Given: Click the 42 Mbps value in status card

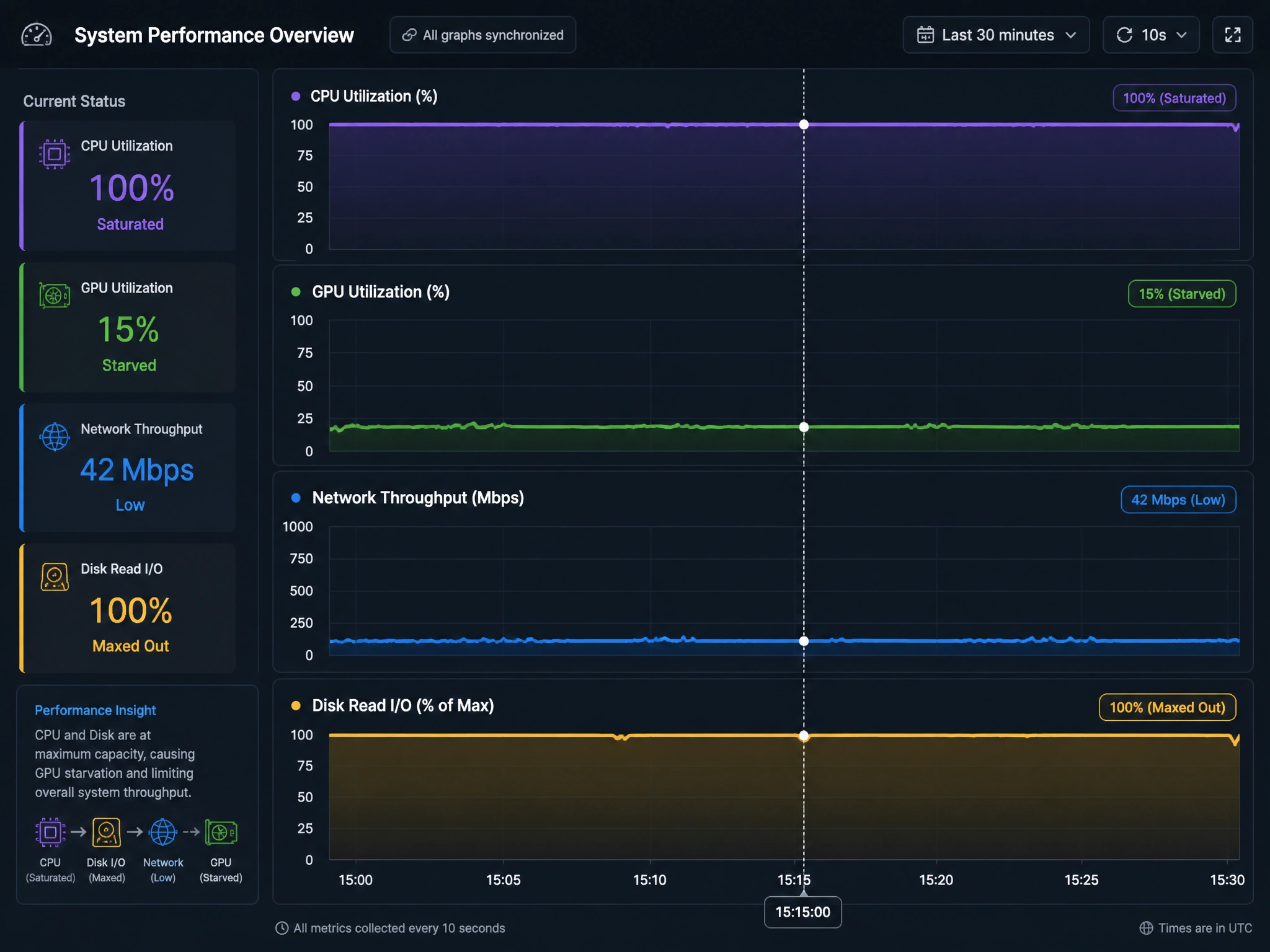Looking at the screenshot, I should pyautogui.click(x=137, y=470).
